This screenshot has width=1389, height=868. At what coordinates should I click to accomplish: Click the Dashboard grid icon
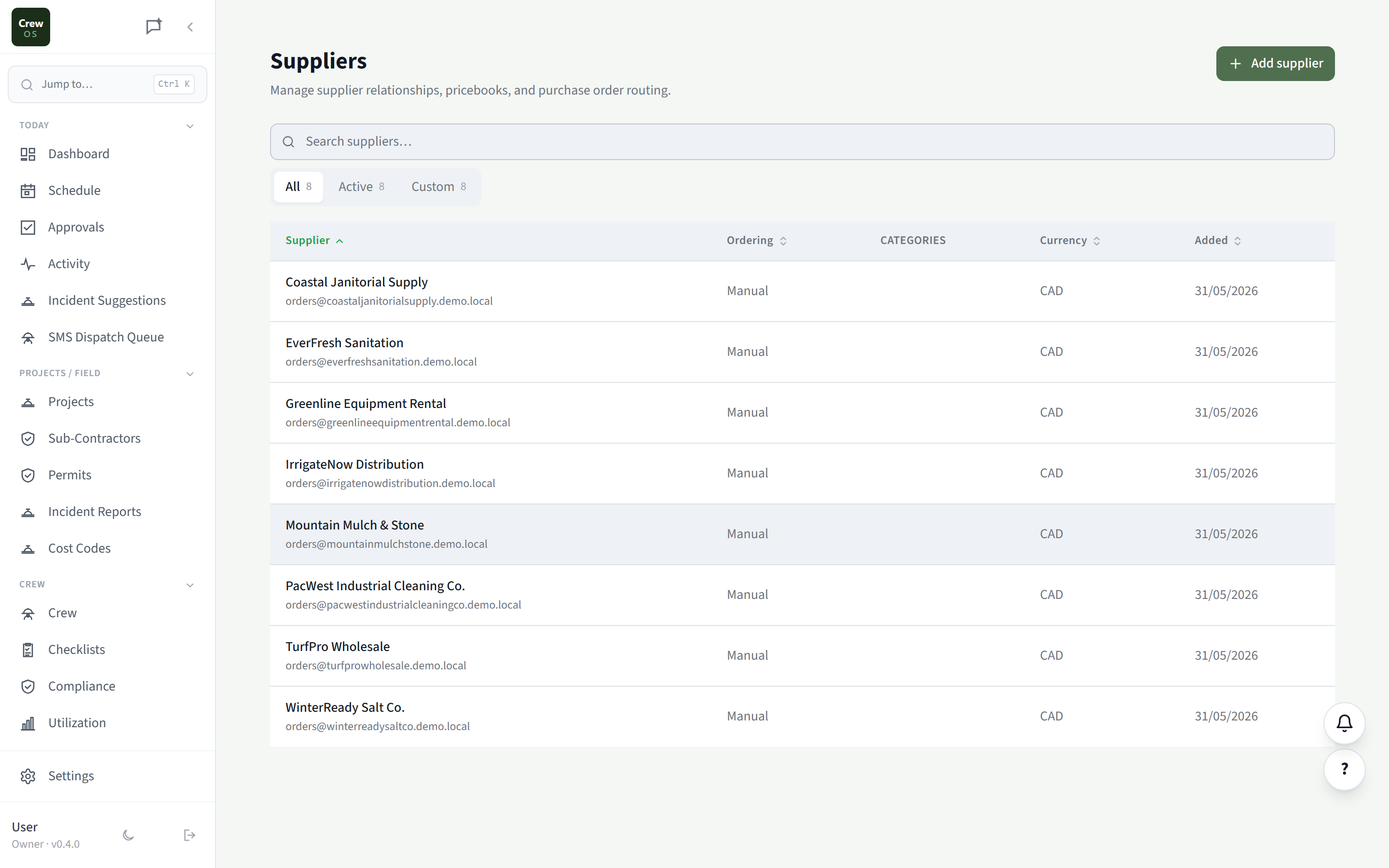pyautogui.click(x=28, y=154)
